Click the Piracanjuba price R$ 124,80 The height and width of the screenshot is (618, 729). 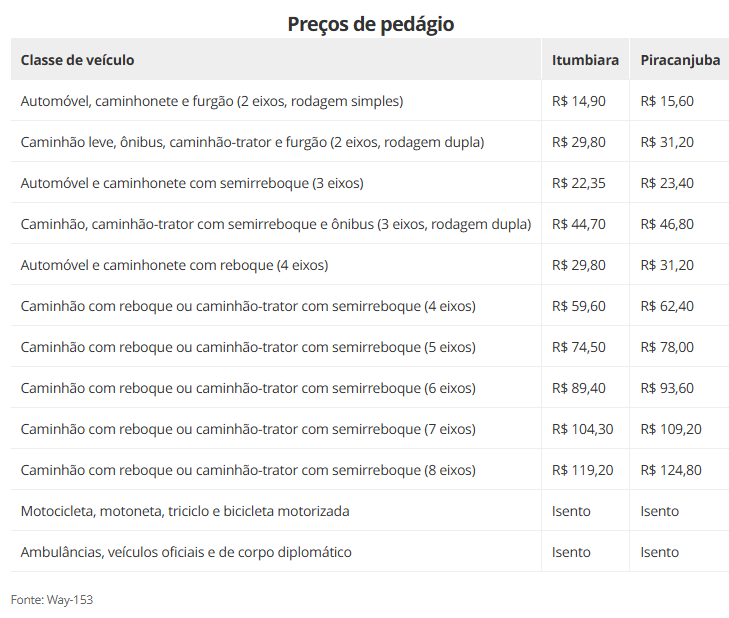(671, 470)
